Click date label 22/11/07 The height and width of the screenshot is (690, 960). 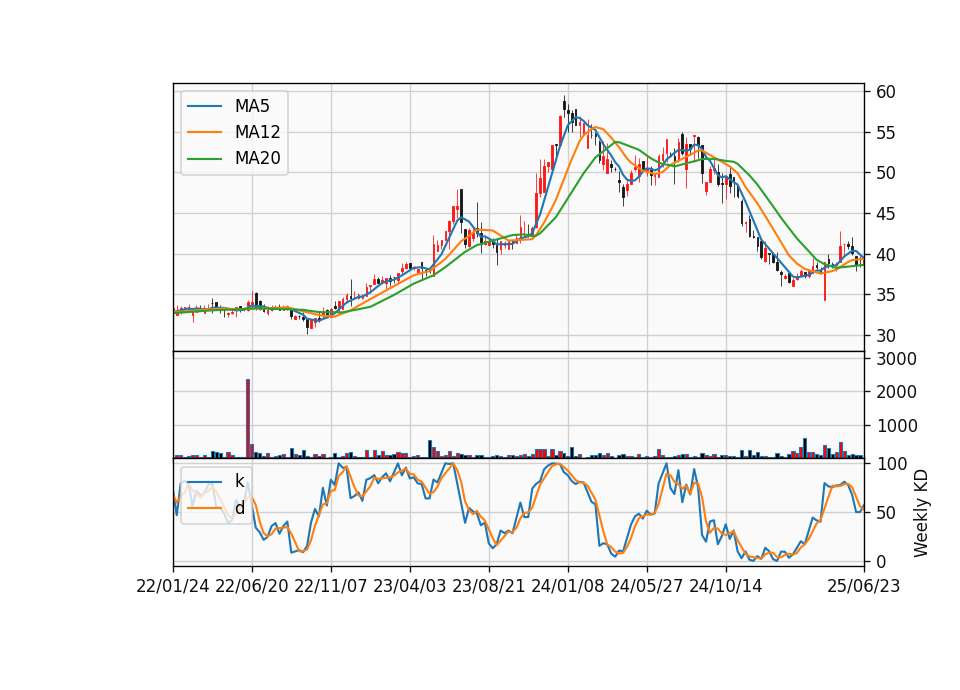coord(331,586)
